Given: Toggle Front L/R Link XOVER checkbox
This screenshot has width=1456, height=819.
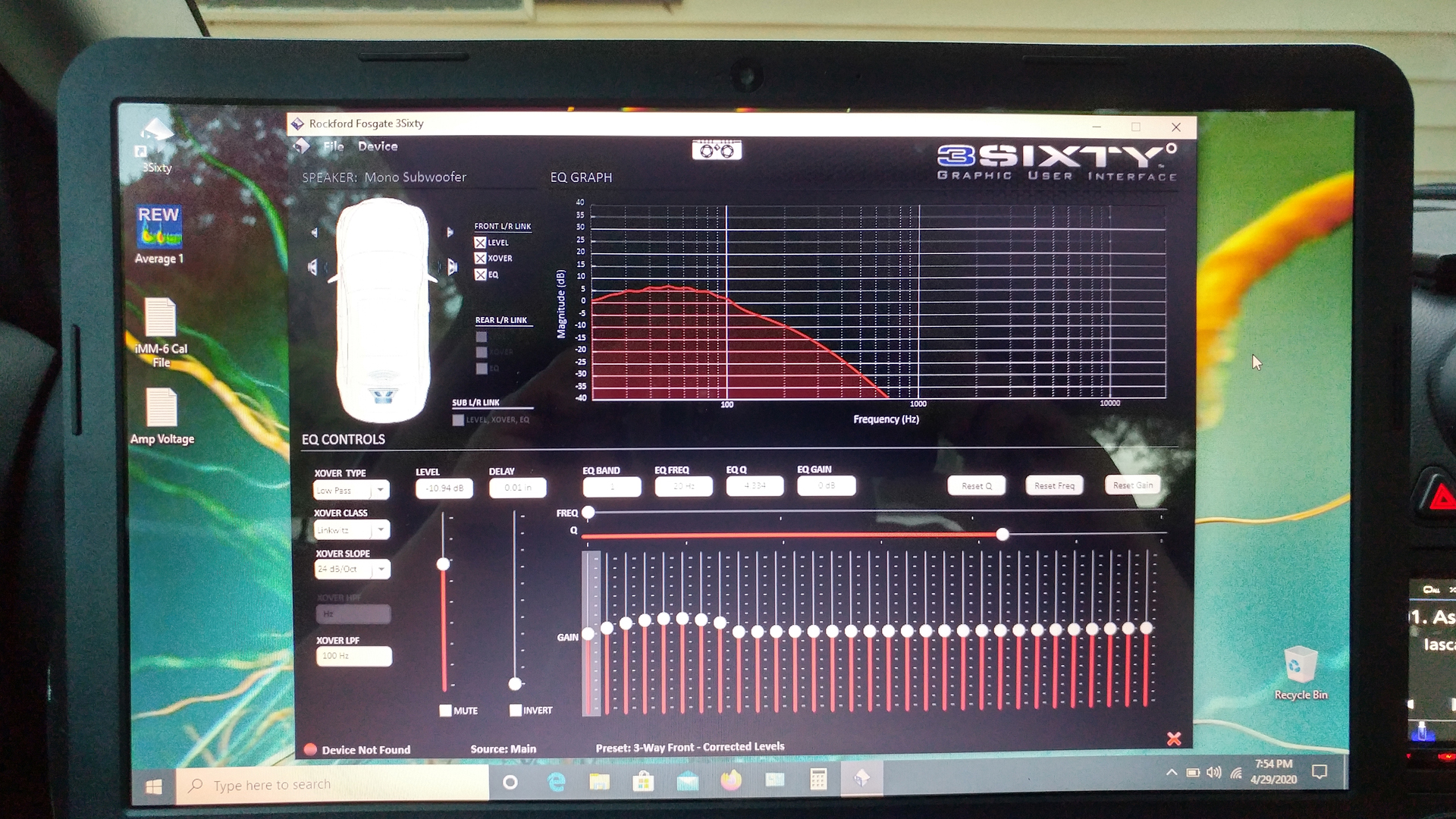Looking at the screenshot, I should (x=480, y=259).
